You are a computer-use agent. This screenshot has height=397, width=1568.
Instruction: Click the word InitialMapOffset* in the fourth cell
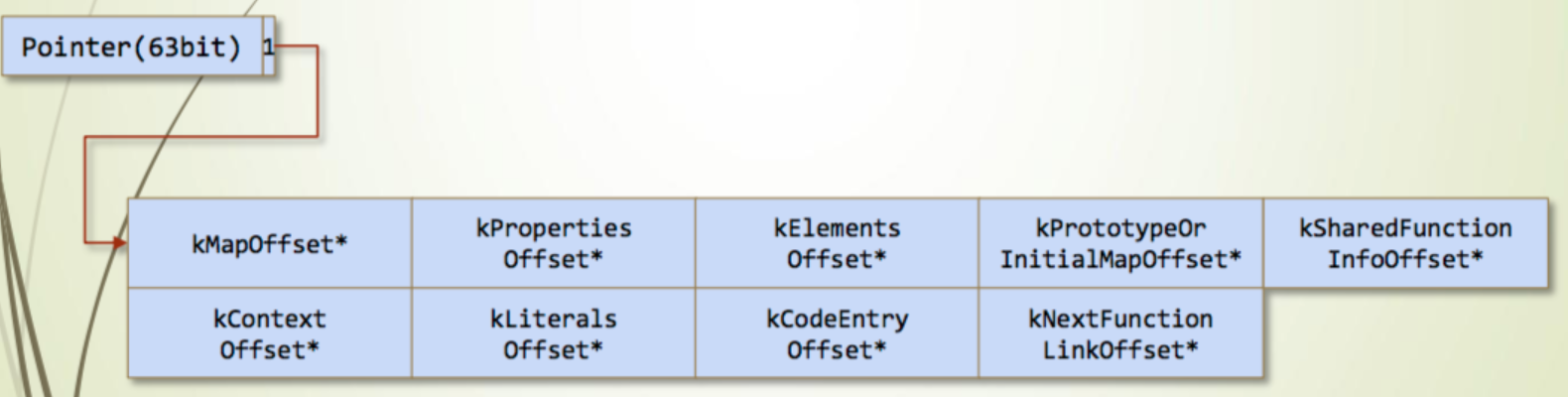(1120, 260)
